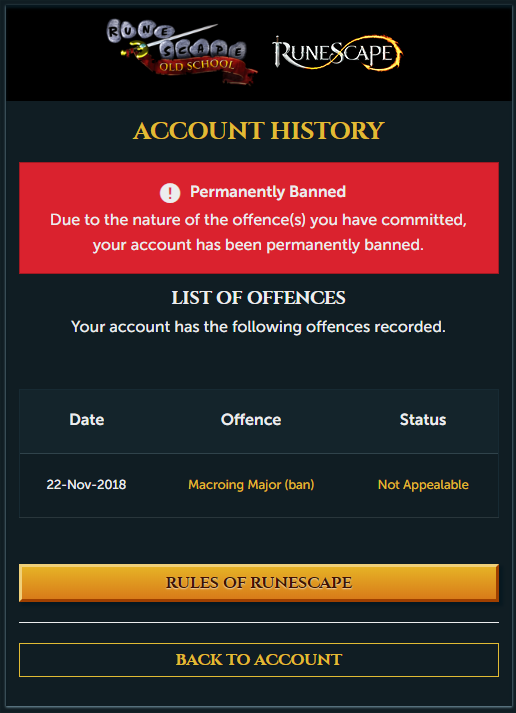Click the Account History title
The image size is (516, 713).
(259, 131)
